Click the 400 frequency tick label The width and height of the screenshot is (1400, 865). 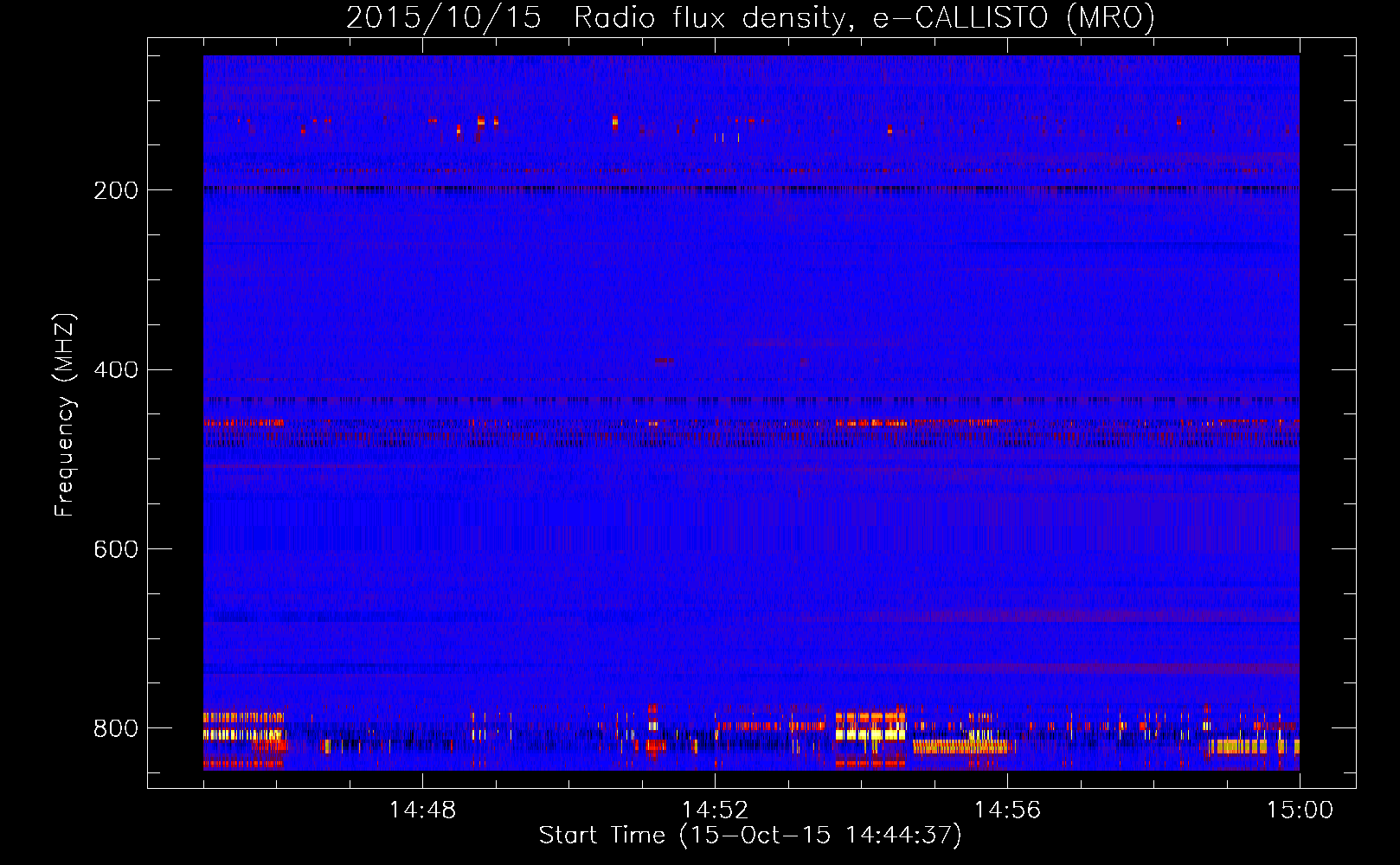[x=116, y=370]
